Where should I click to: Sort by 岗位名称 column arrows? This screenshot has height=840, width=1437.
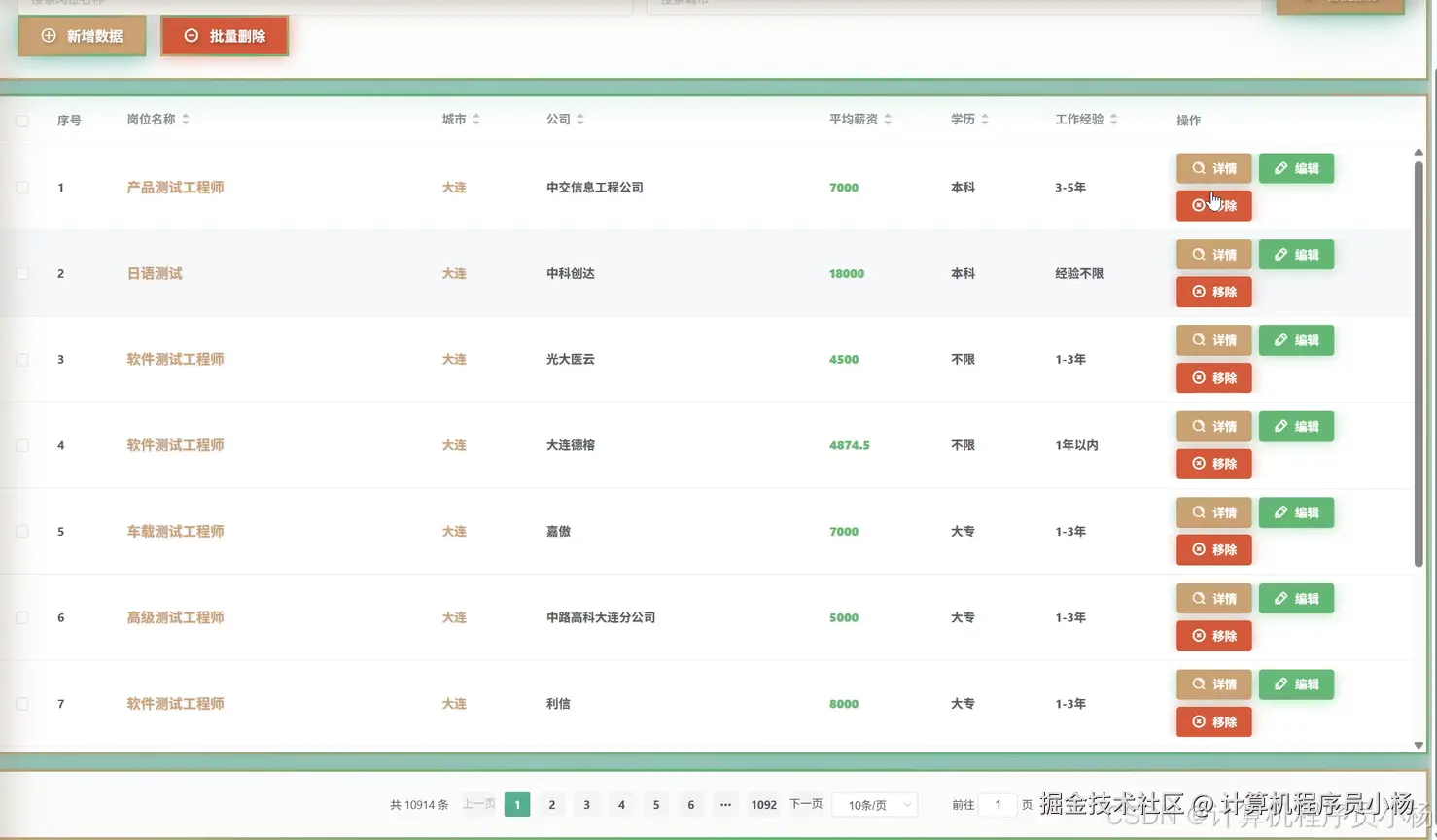tap(186, 120)
